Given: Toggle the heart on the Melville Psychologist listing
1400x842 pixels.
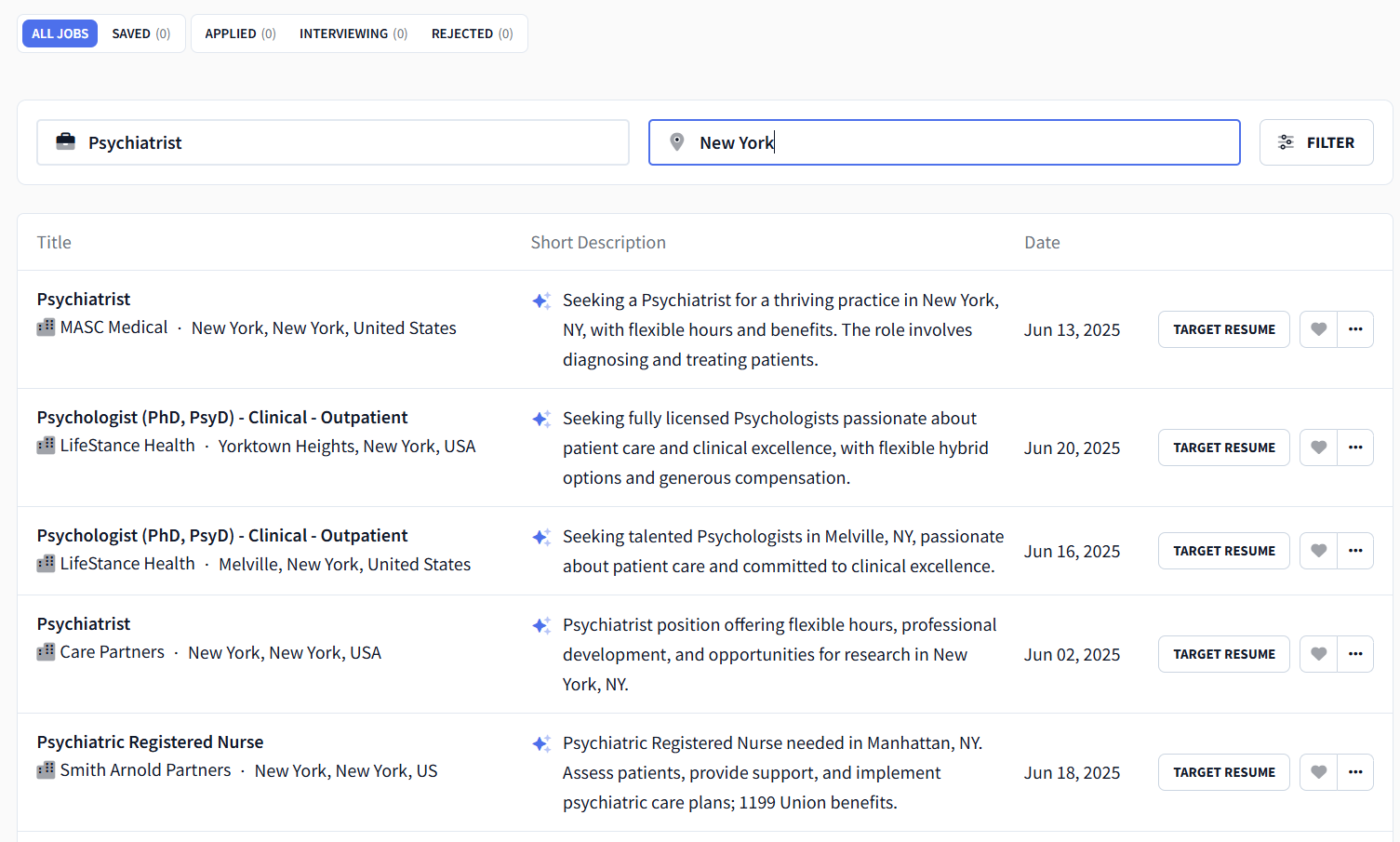Looking at the screenshot, I should tap(1318, 550).
